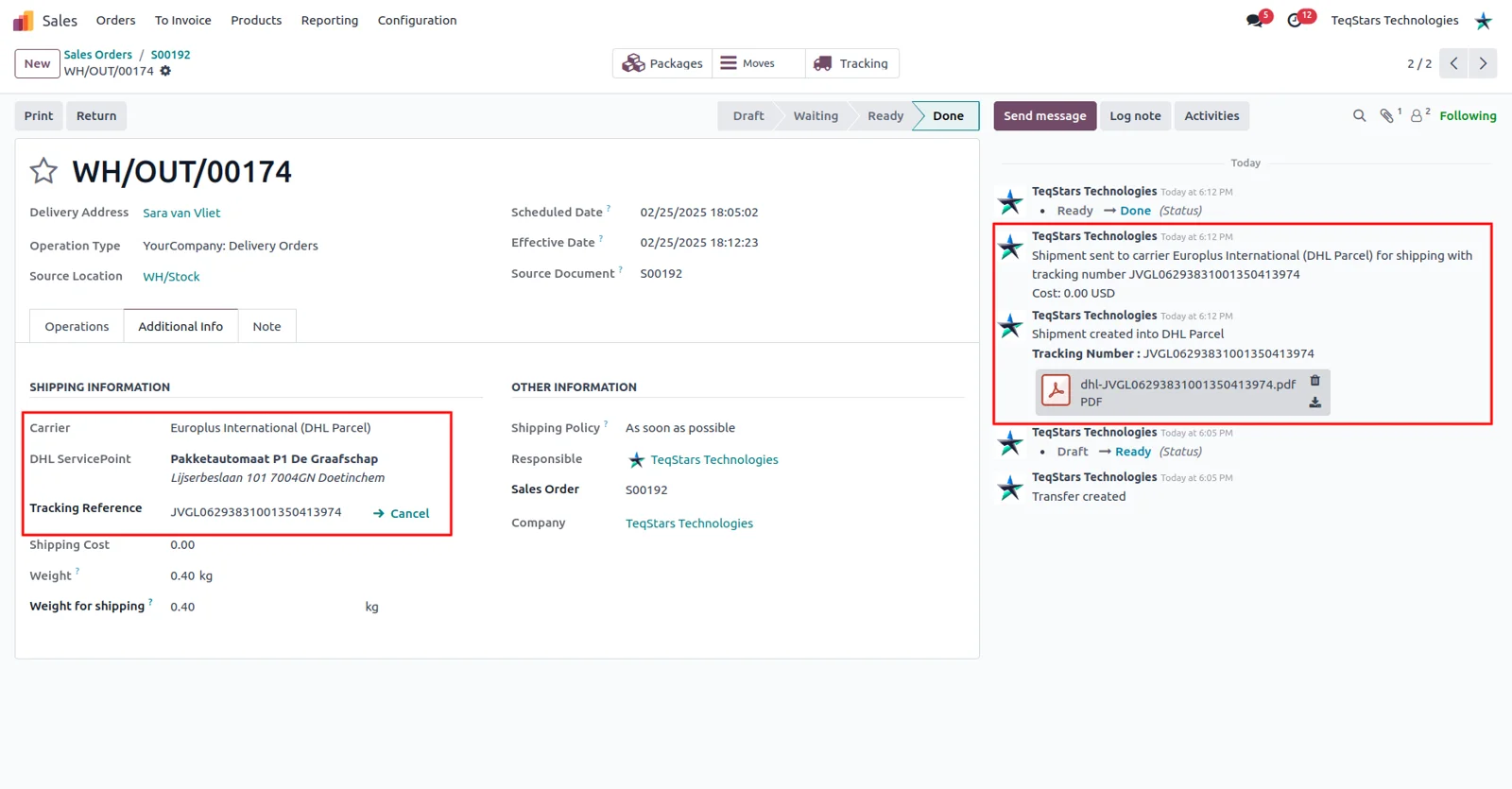Image resolution: width=1512 pixels, height=789 pixels.
Task: Click the New button
Action: (38, 63)
